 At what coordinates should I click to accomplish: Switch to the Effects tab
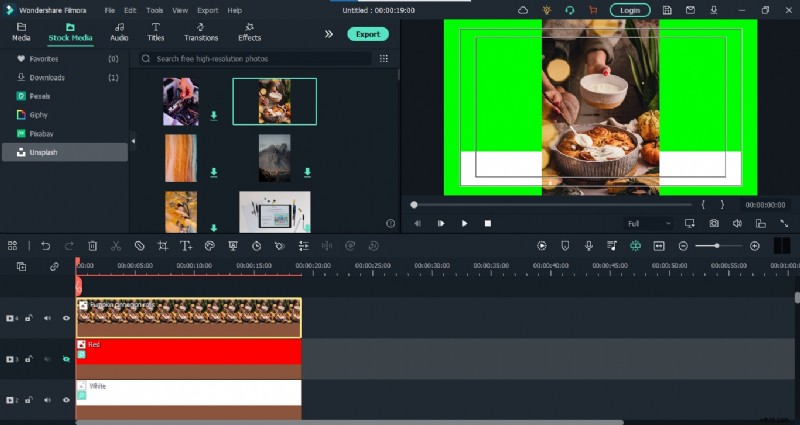pos(249,32)
